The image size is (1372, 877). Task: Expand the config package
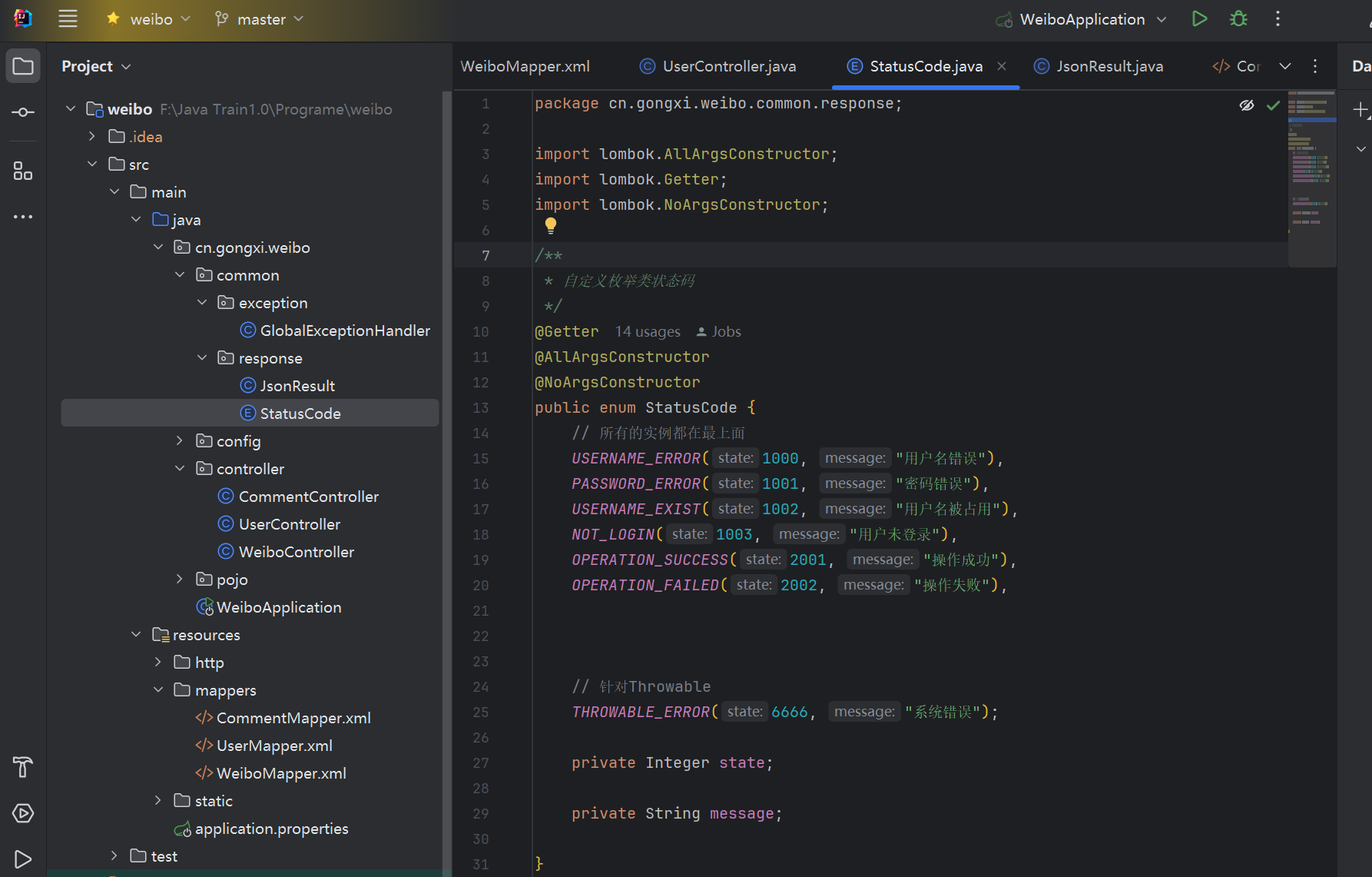179,440
